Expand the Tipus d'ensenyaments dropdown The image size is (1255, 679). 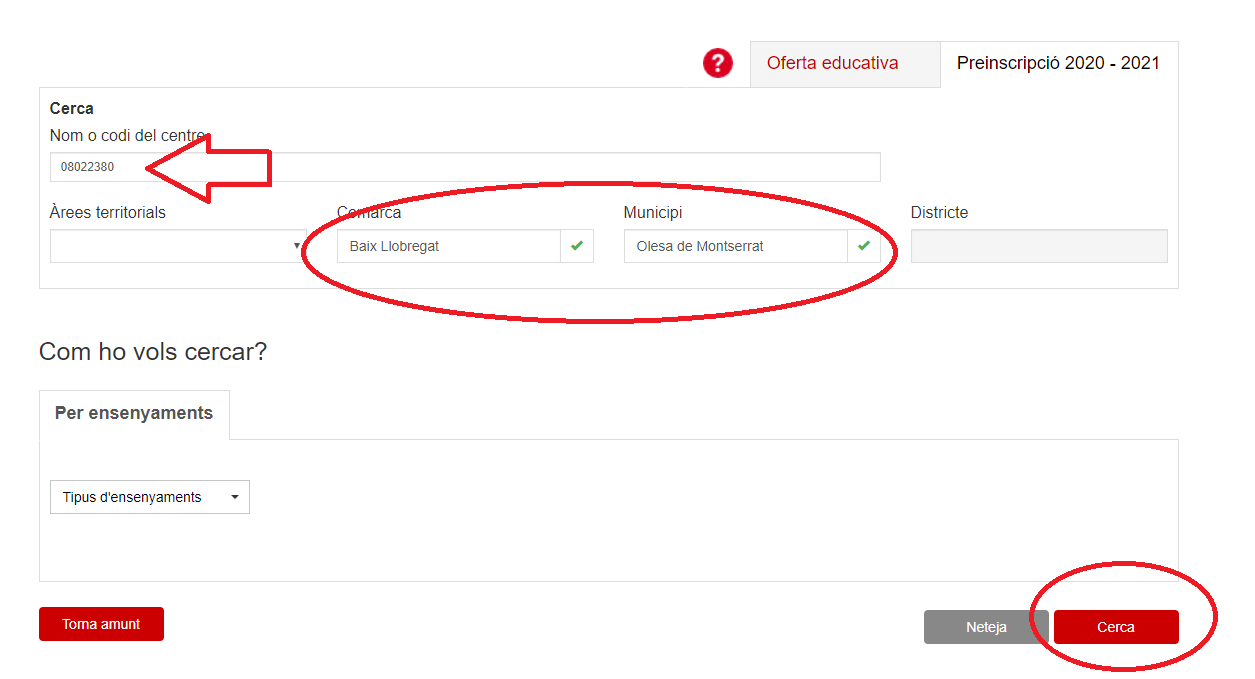click(150, 497)
